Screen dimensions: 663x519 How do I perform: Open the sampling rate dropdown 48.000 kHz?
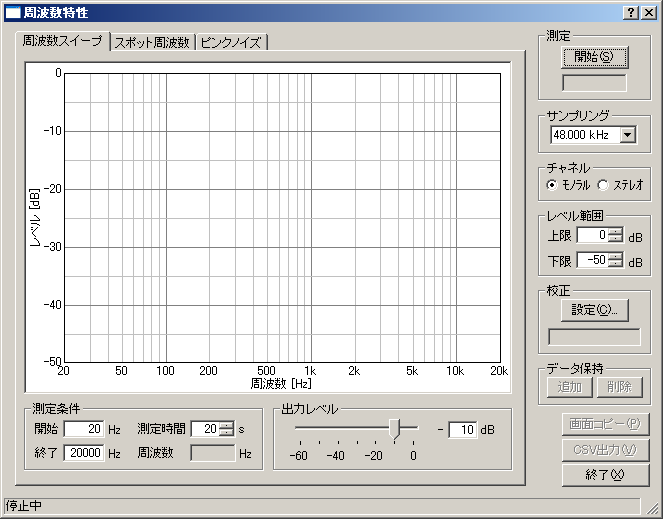click(x=627, y=135)
